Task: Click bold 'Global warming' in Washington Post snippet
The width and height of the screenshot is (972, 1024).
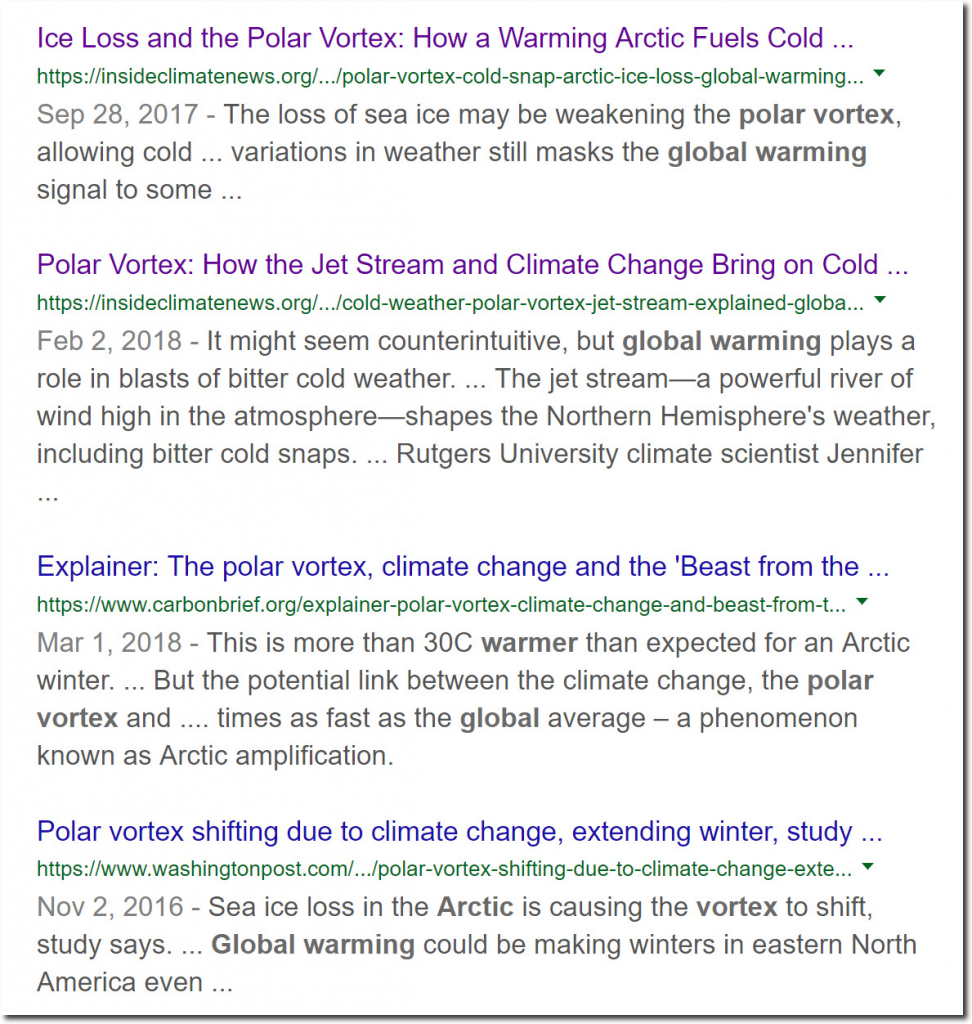Action: coord(313,945)
